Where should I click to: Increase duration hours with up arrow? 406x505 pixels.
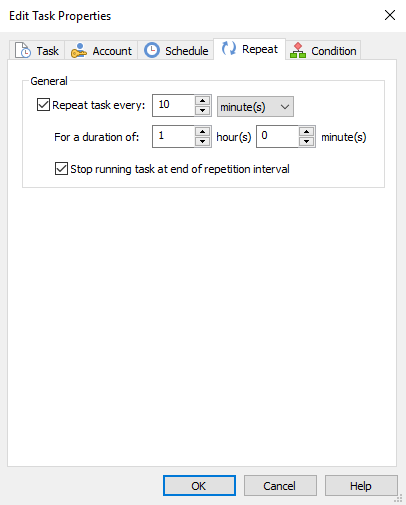[x=203, y=131]
